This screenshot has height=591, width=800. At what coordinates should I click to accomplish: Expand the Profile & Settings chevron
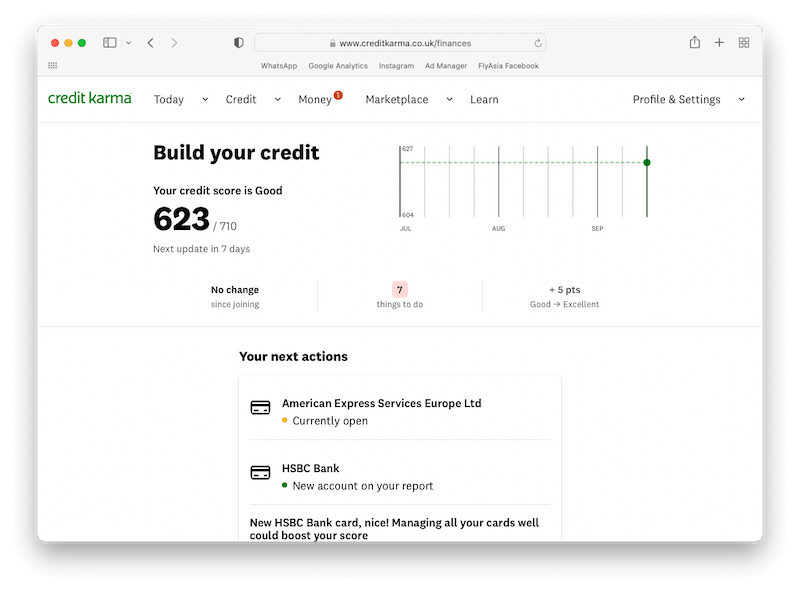coord(741,100)
